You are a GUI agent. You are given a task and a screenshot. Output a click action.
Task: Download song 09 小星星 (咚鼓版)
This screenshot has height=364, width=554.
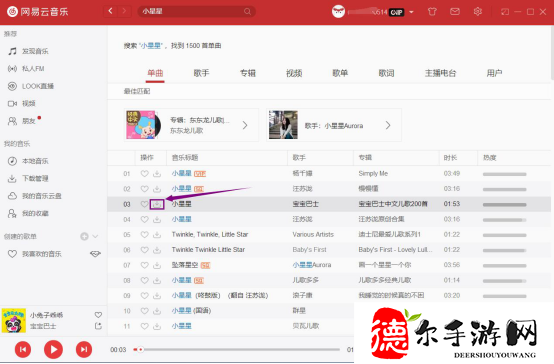coord(157,296)
